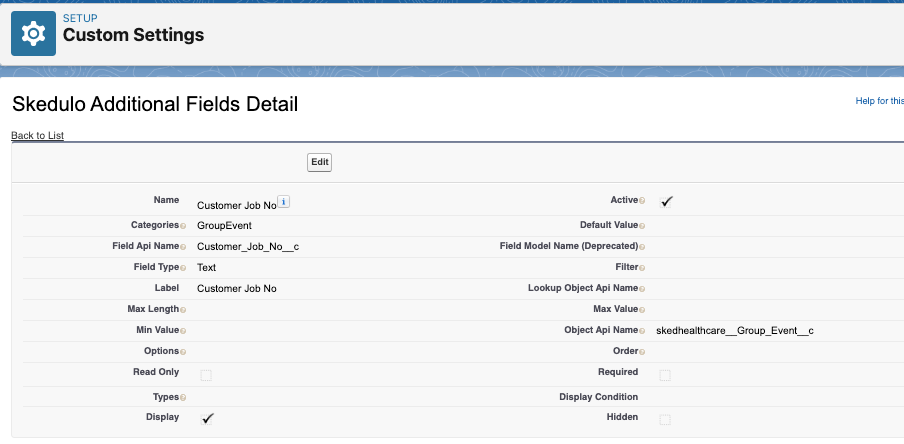The width and height of the screenshot is (904, 444).
Task: Click the Skedulo Additional Fields Detail heading
Action: (x=155, y=104)
